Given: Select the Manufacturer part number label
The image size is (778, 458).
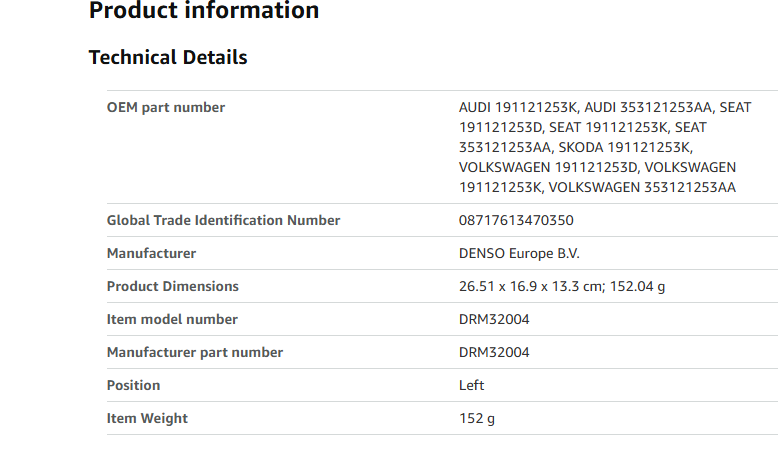Looking at the screenshot, I should (194, 352).
